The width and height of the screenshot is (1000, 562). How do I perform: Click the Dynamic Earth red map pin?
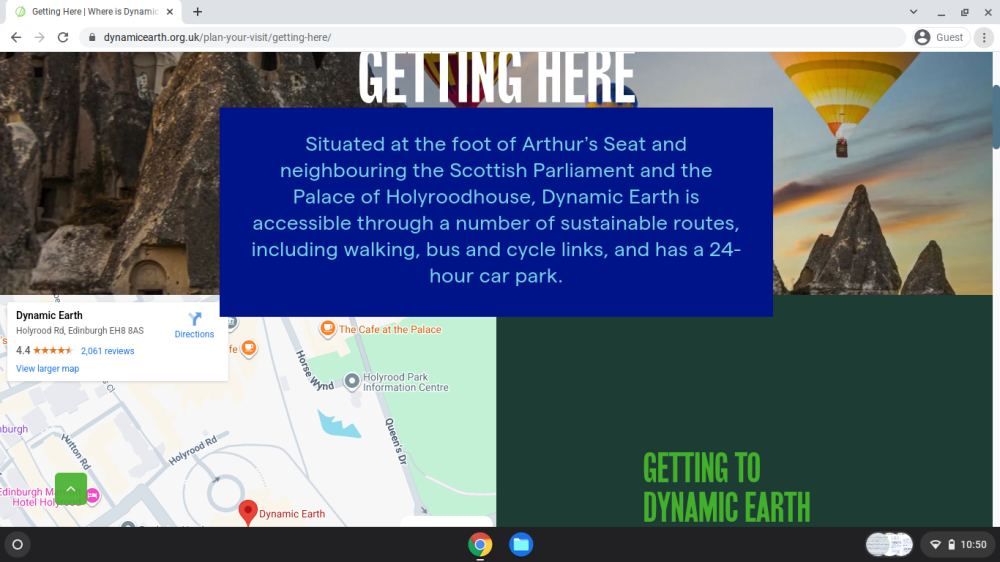(247, 512)
